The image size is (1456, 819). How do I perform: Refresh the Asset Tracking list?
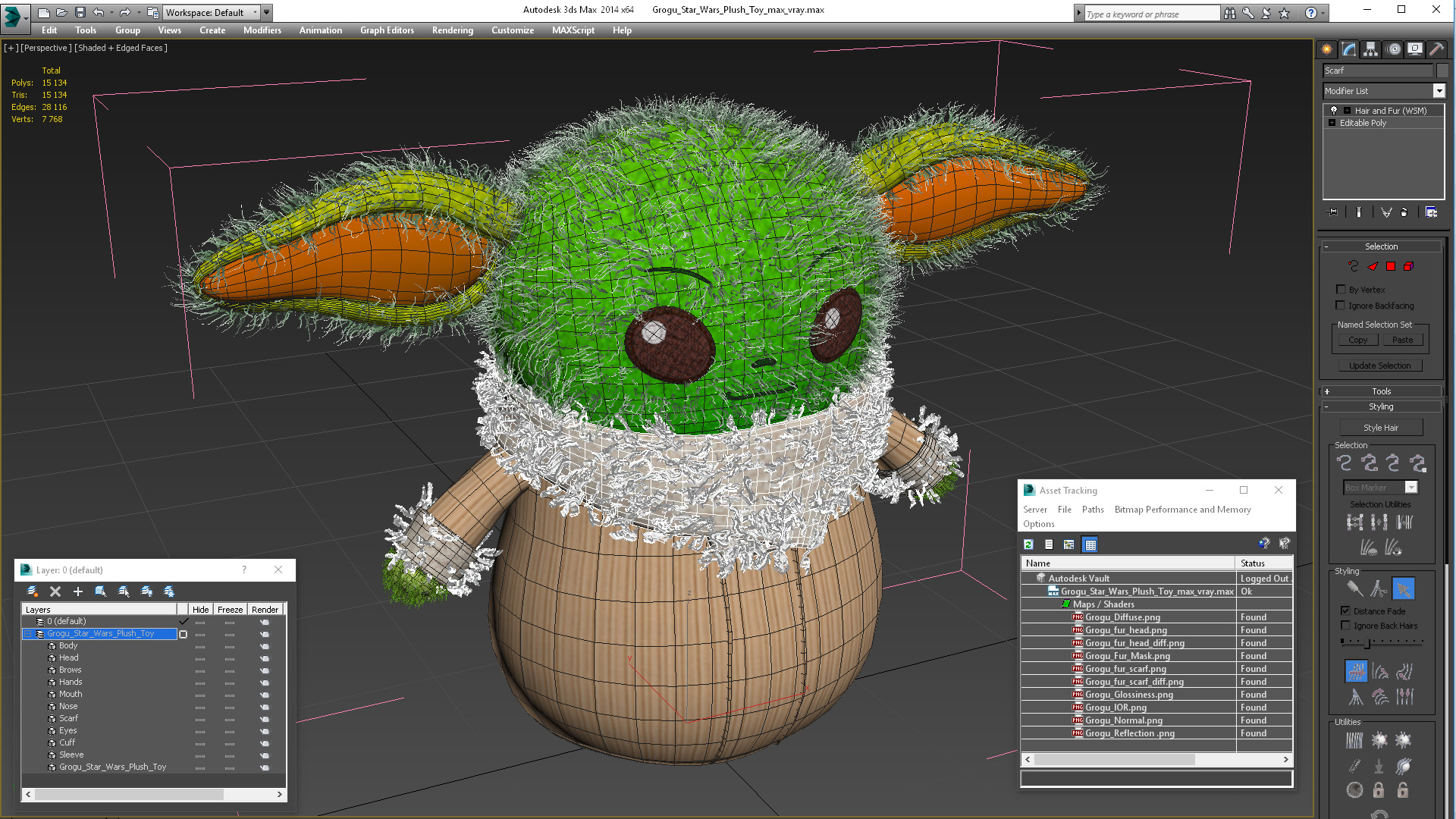click(1029, 544)
